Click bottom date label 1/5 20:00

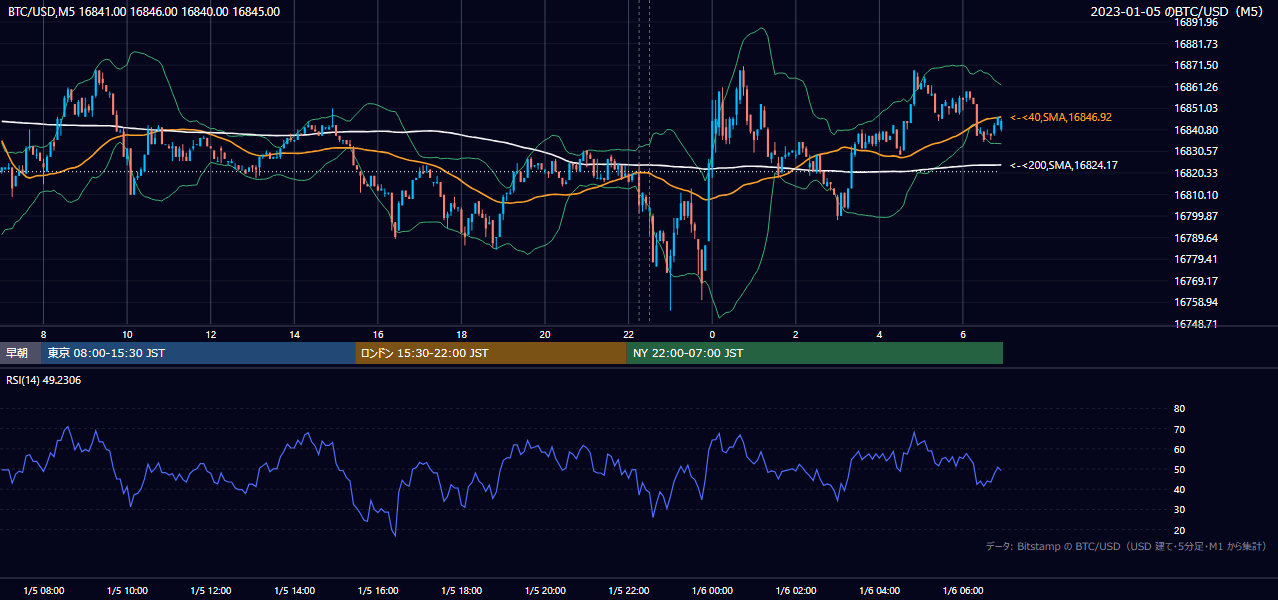point(545,591)
